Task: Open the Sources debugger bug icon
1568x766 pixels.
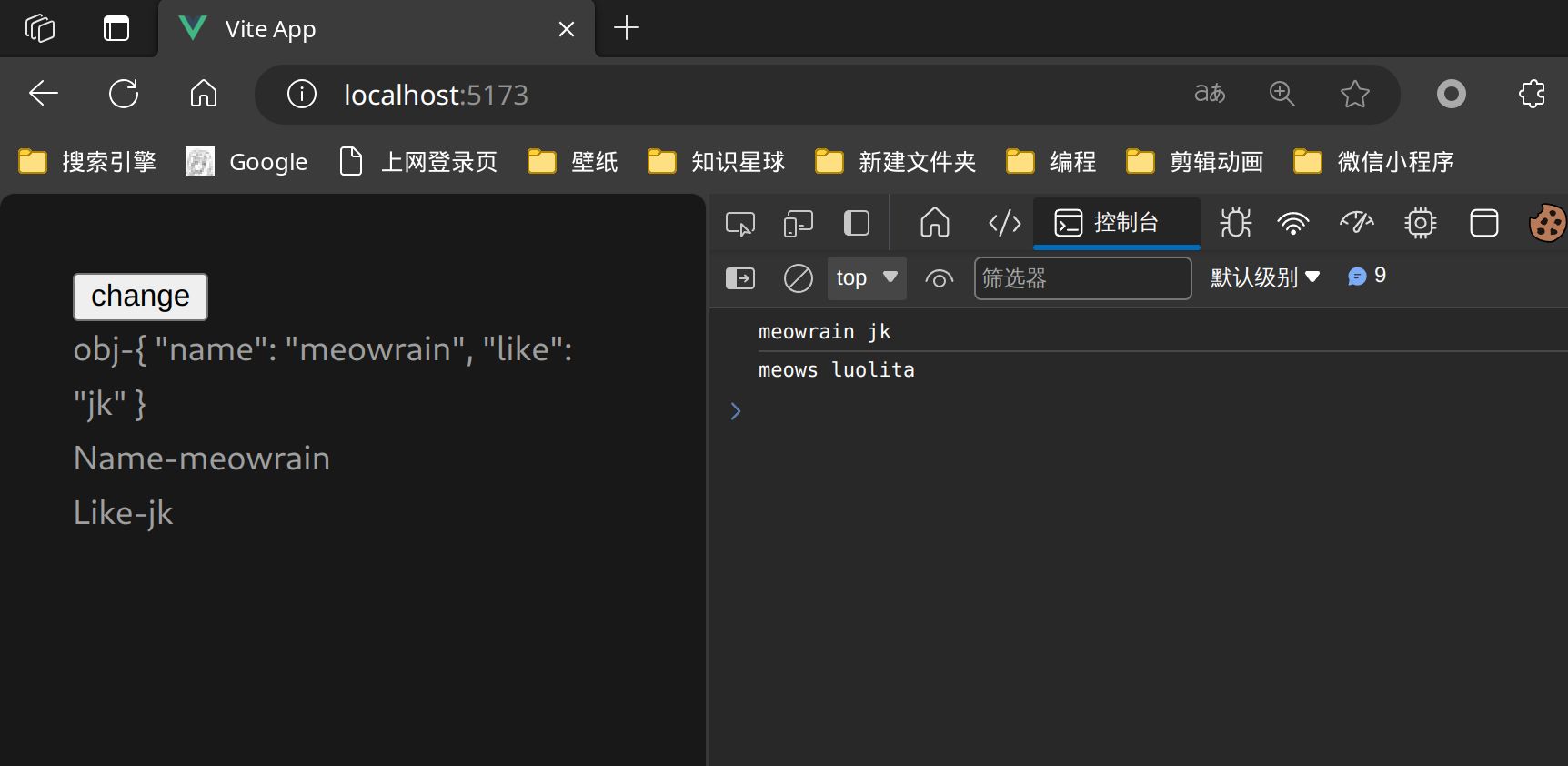Action: coord(1235,223)
